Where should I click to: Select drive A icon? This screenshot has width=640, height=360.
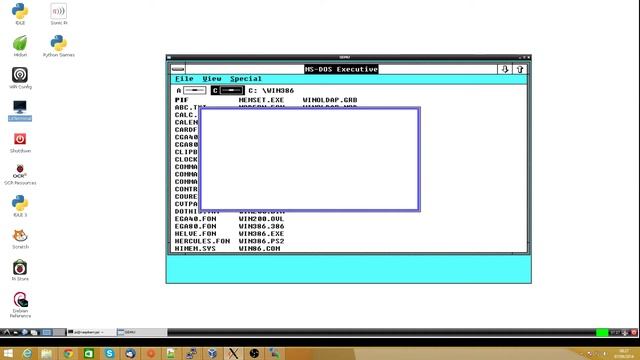click(x=191, y=90)
